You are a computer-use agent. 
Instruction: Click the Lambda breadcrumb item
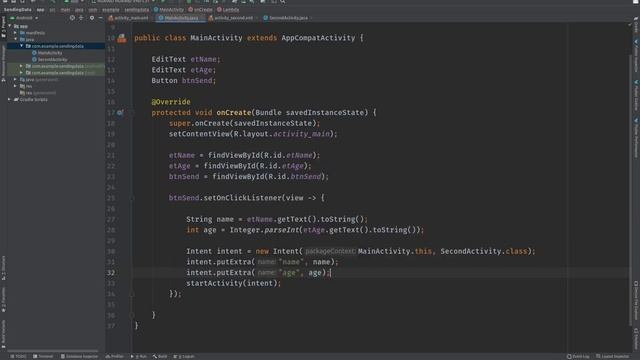(229, 9)
